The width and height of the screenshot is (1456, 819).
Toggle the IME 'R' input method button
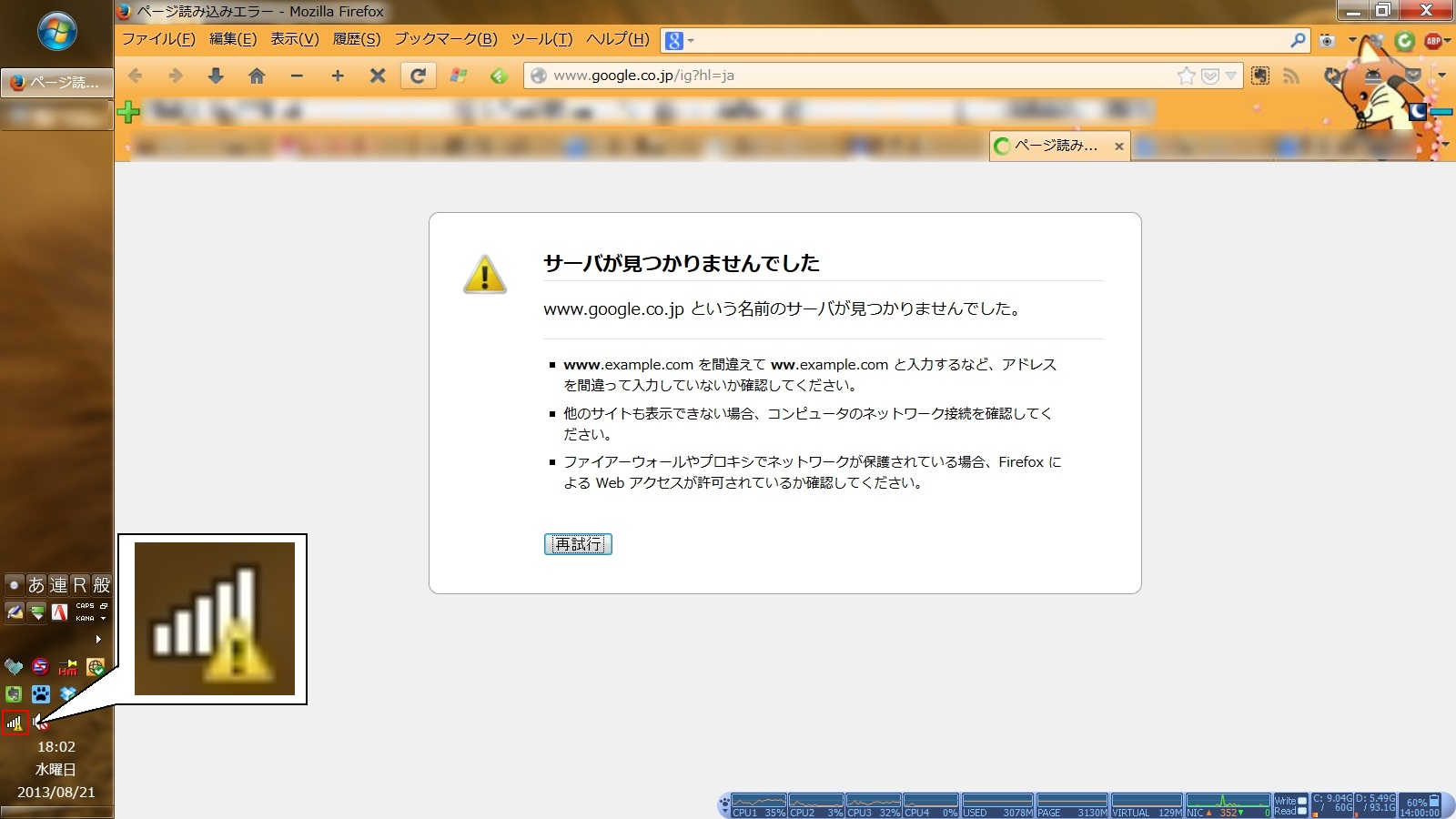pyautogui.click(x=80, y=584)
